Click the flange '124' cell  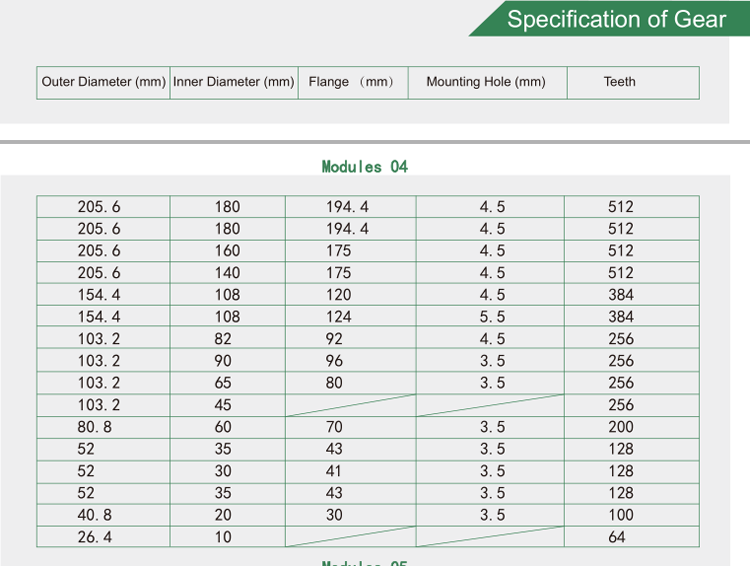(351, 317)
